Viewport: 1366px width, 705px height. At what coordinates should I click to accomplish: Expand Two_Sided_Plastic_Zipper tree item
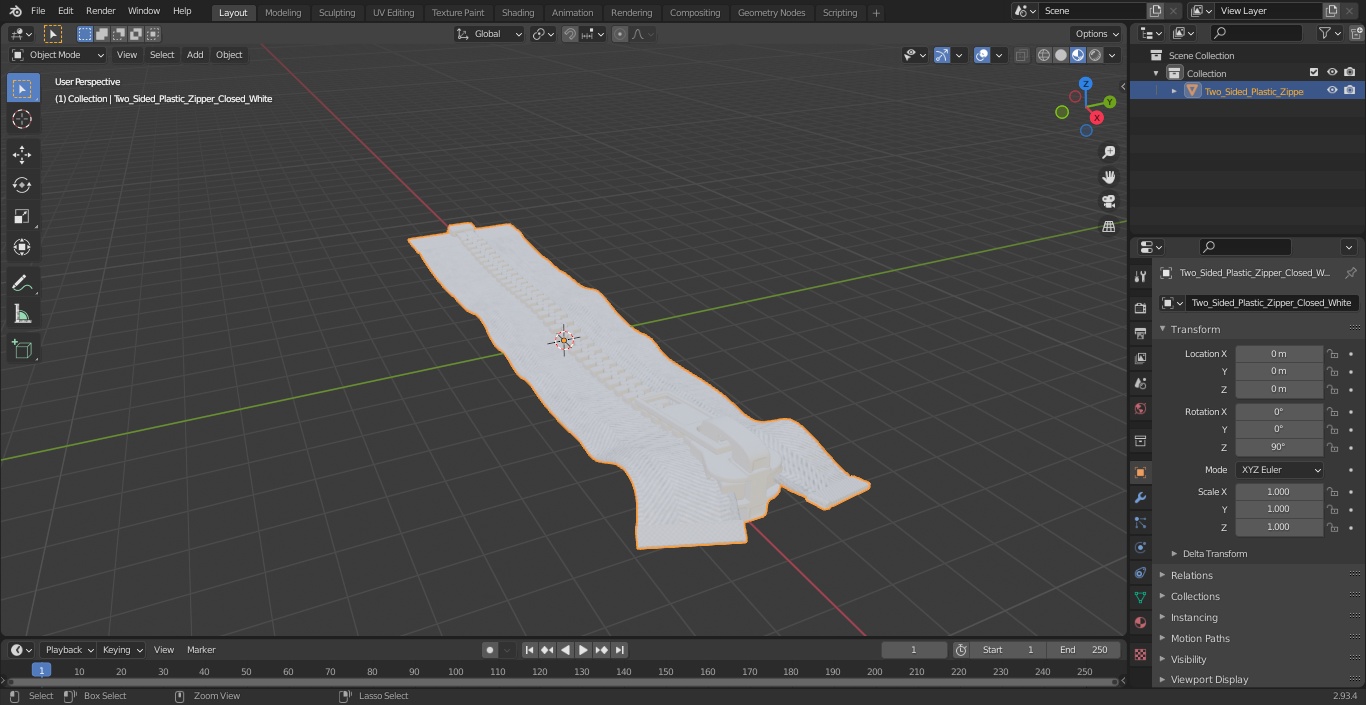tap(1174, 91)
